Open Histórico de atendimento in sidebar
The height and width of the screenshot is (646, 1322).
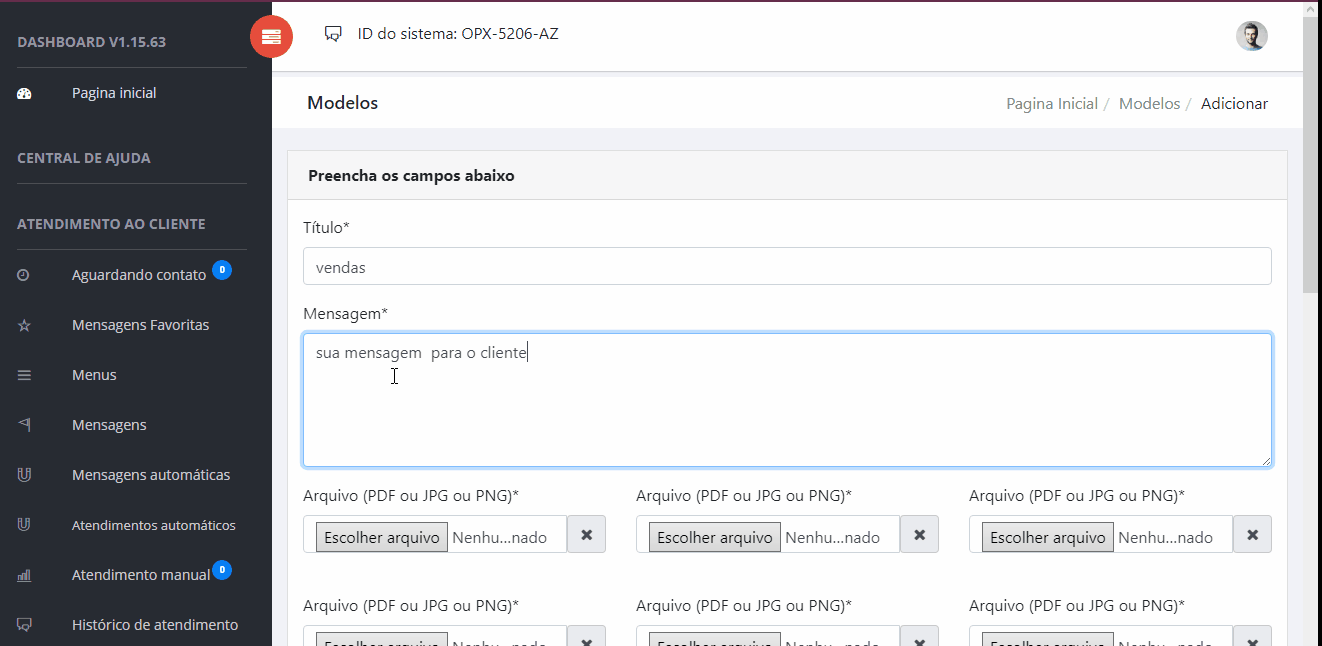pyautogui.click(x=154, y=625)
